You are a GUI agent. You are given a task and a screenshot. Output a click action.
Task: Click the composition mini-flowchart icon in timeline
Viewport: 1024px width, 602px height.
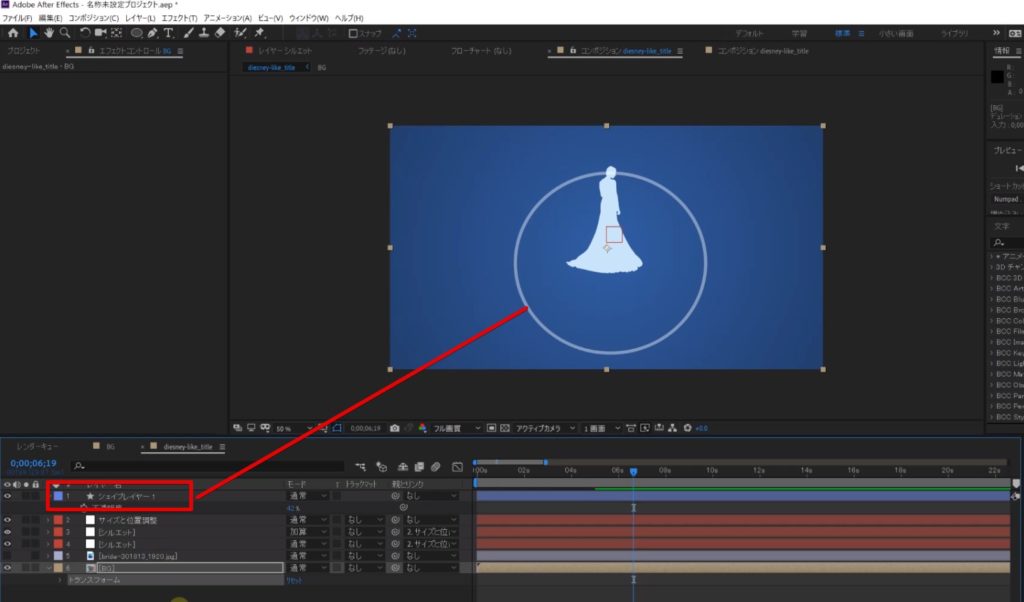[x=360, y=467]
